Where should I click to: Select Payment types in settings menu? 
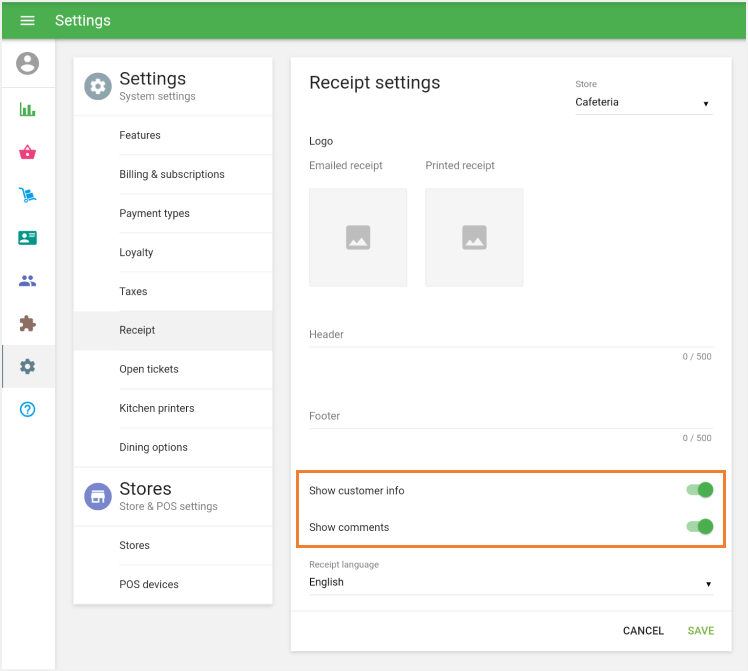click(x=154, y=213)
